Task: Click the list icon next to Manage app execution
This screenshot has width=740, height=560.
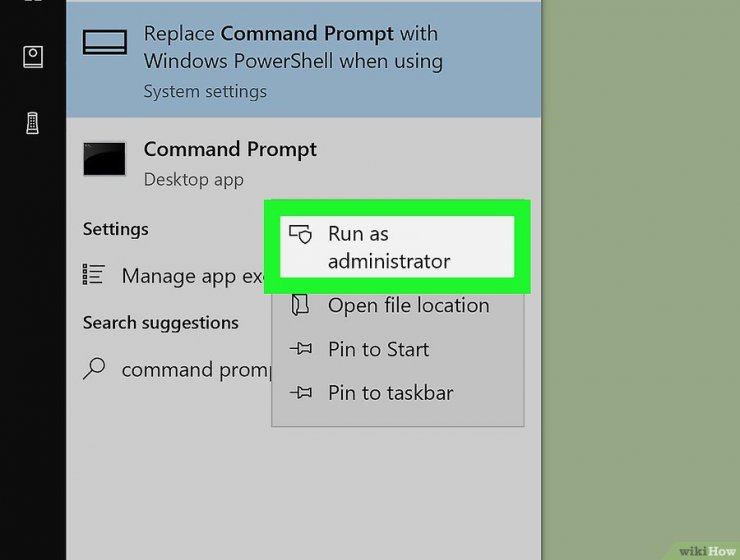Action: click(93, 275)
